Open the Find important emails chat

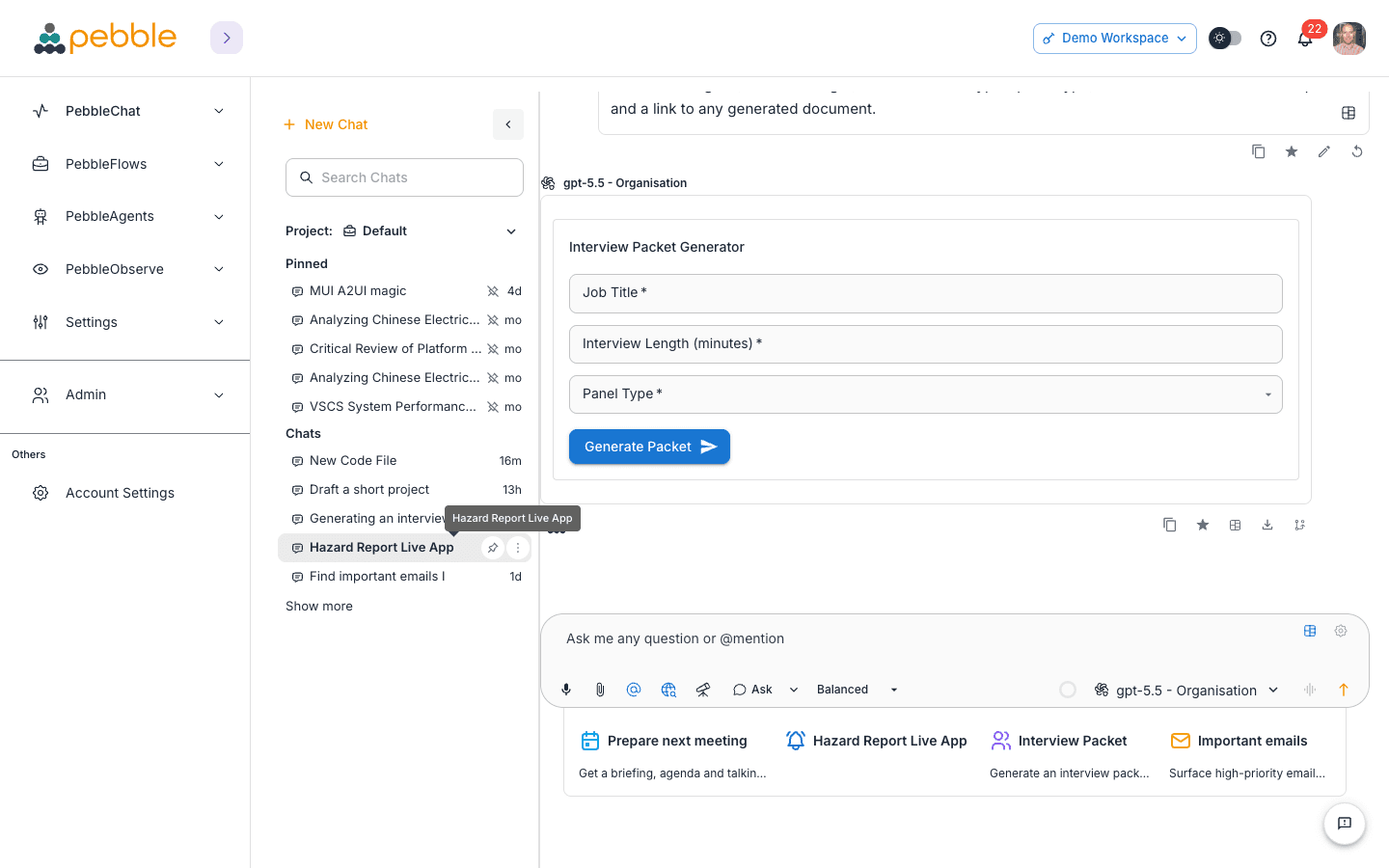(405, 577)
